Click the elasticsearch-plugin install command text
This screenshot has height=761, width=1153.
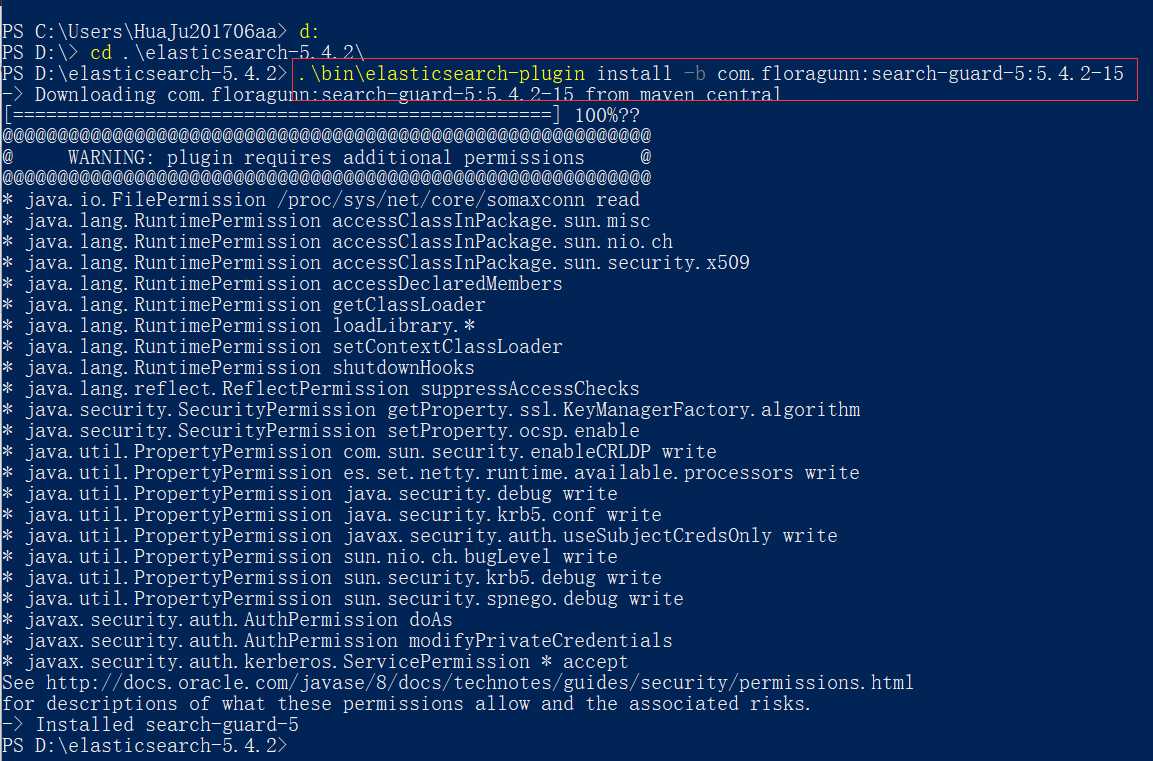coord(711,74)
